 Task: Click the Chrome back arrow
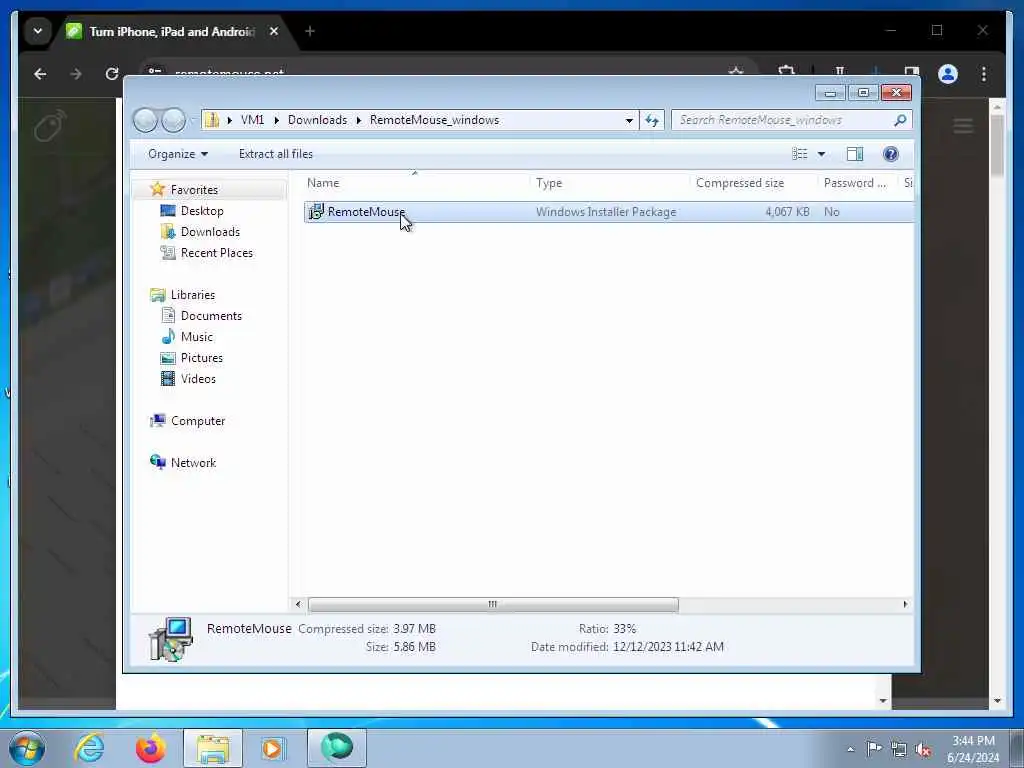[x=40, y=74]
